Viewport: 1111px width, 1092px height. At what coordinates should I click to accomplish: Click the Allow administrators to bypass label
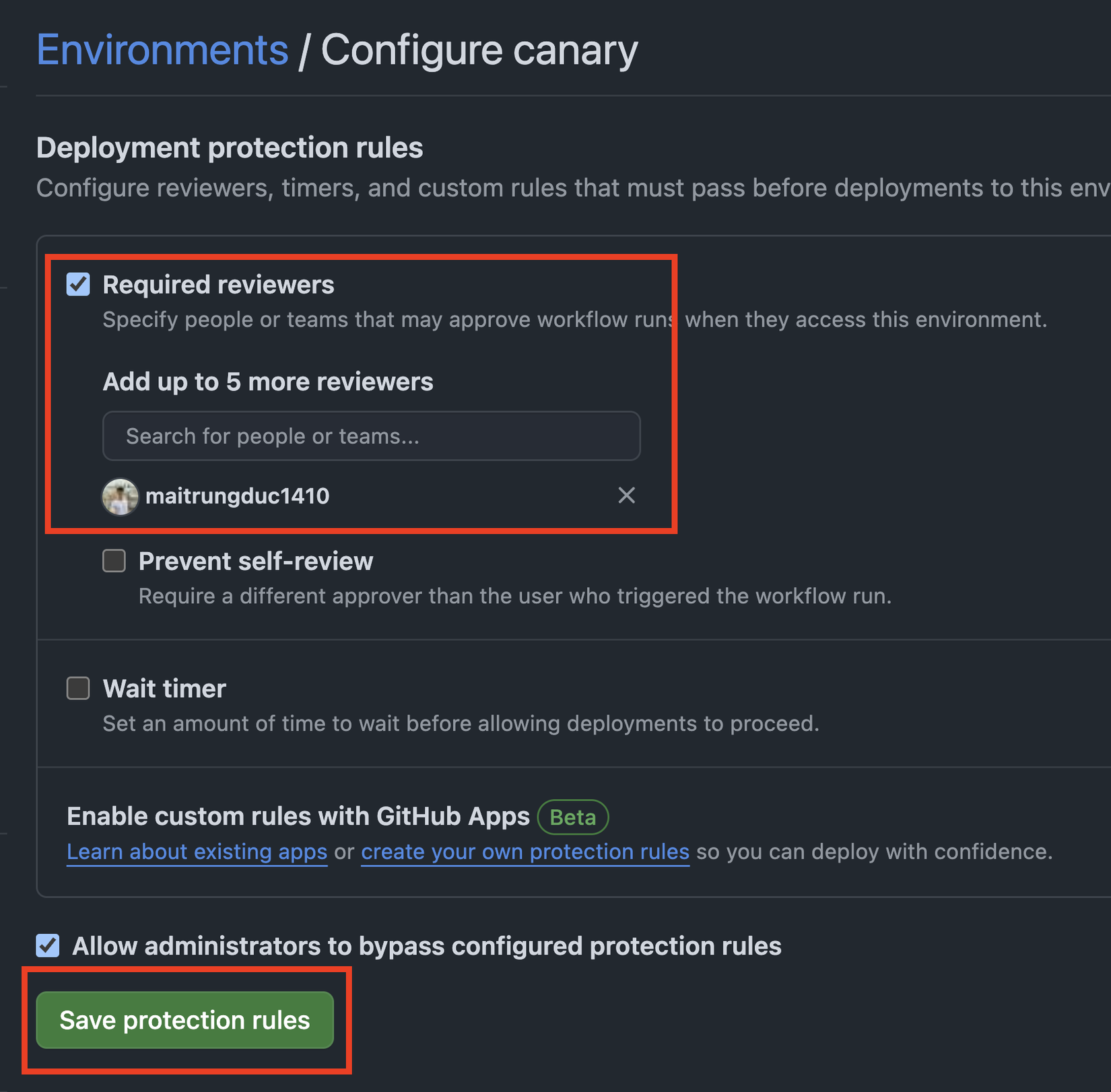coord(426,946)
